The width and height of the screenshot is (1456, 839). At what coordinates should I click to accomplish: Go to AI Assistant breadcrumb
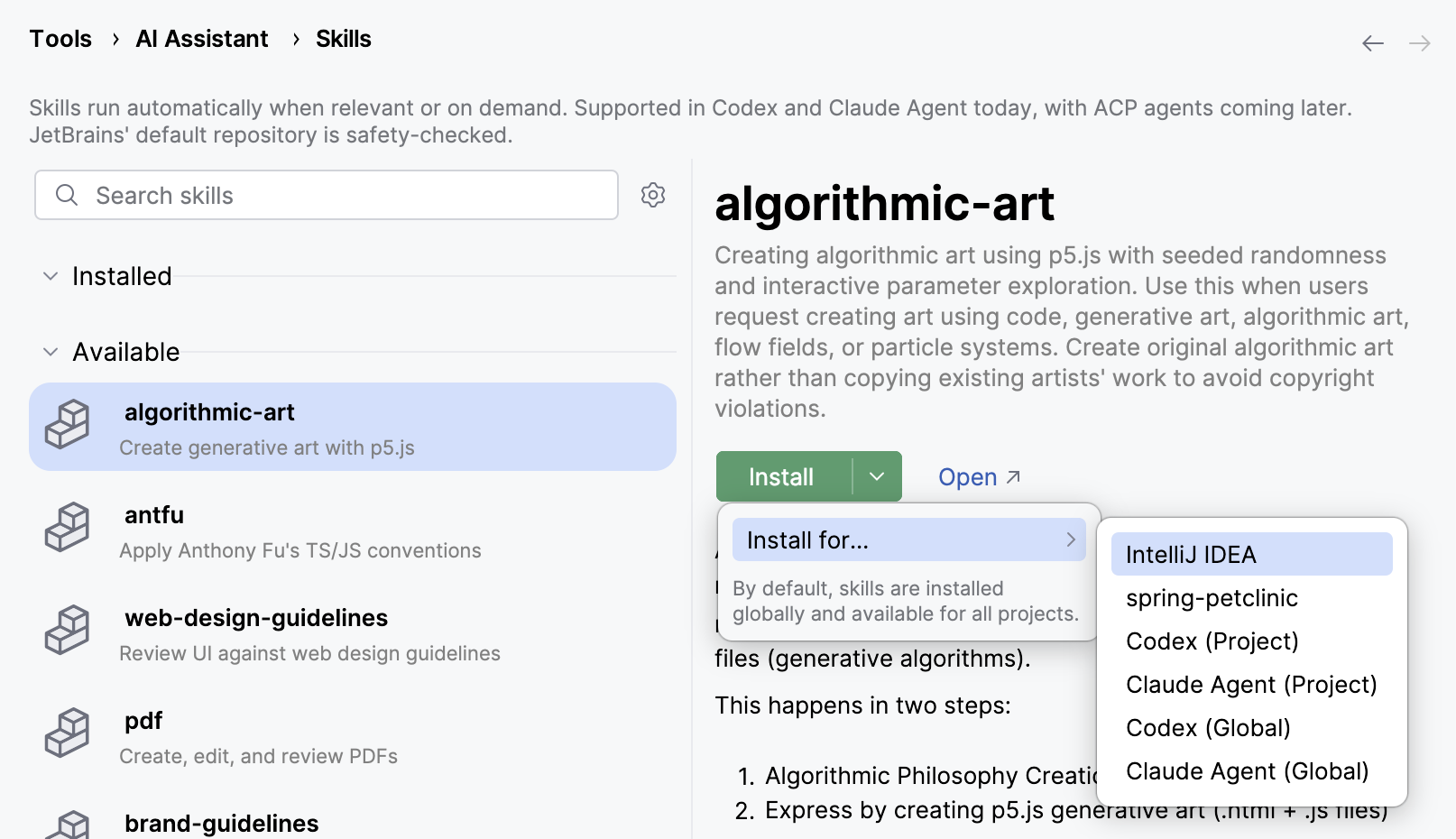pyautogui.click(x=202, y=39)
